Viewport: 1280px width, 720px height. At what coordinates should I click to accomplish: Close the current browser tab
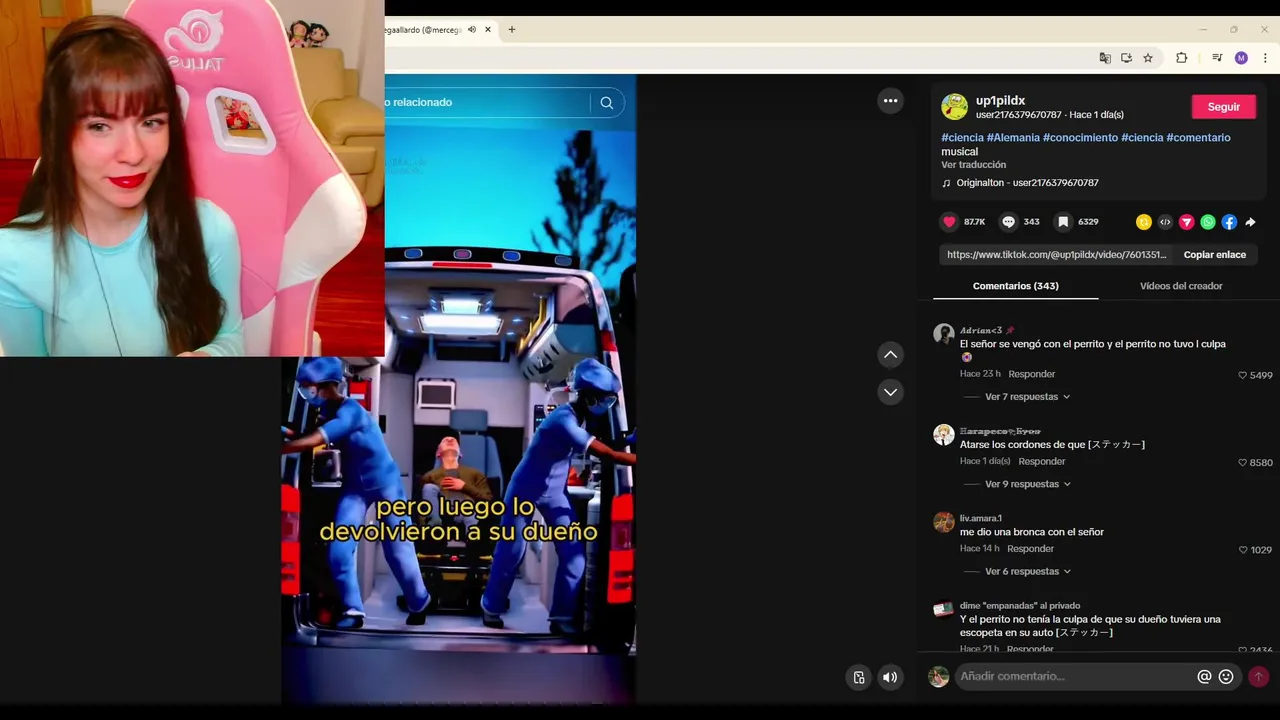pyautogui.click(x=488, y=30)
